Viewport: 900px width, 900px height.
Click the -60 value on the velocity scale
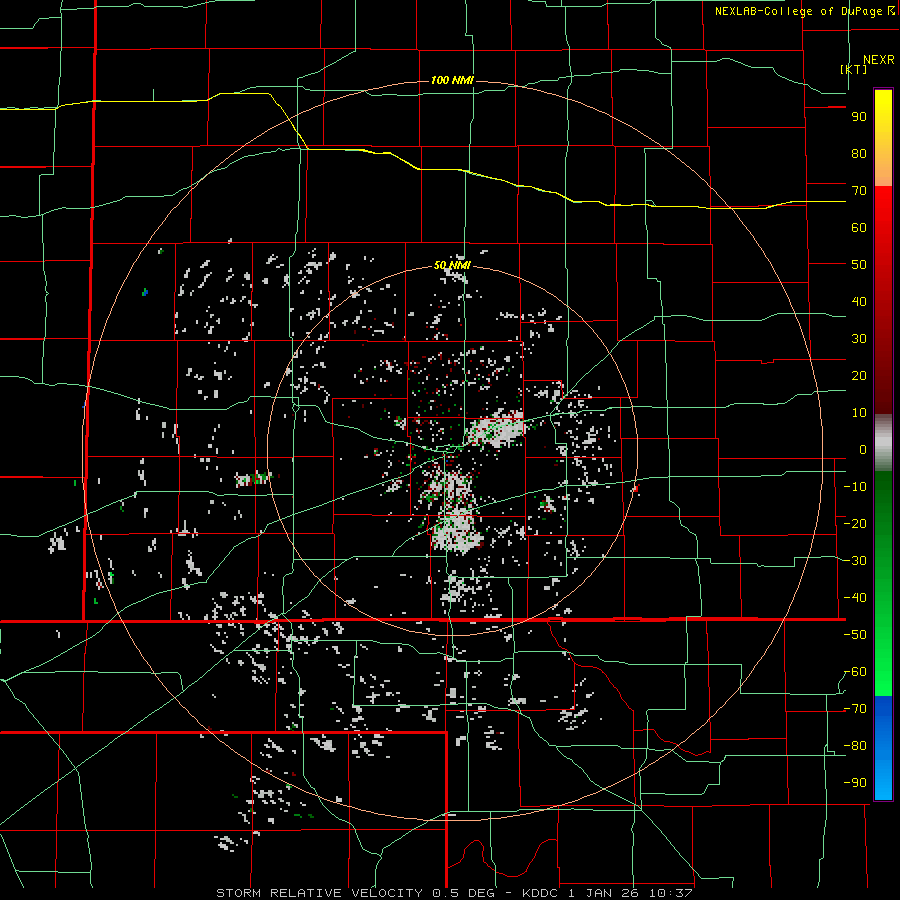point(855,672)
